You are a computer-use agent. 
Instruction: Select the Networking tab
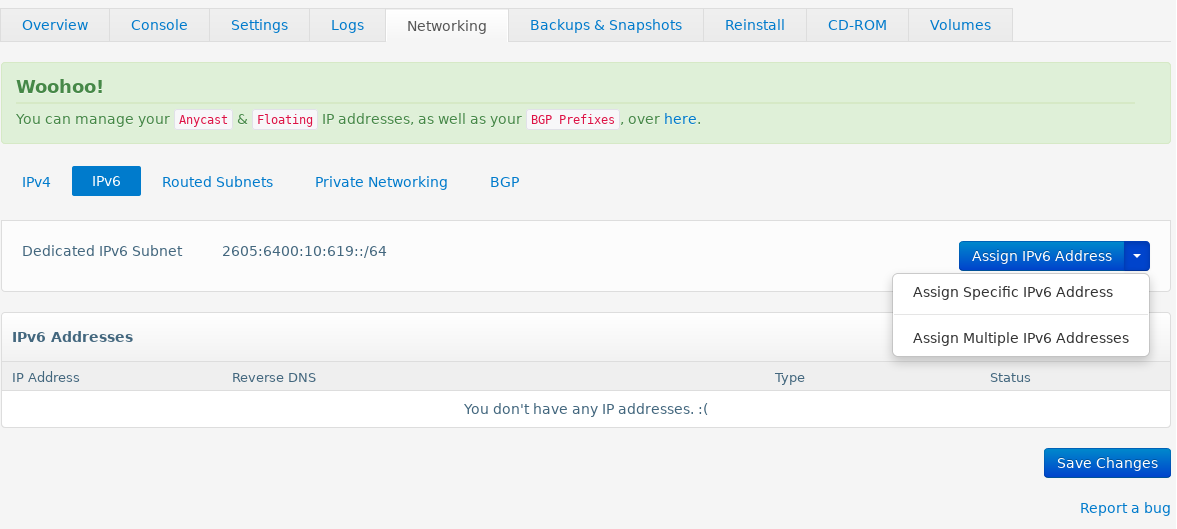447,26
